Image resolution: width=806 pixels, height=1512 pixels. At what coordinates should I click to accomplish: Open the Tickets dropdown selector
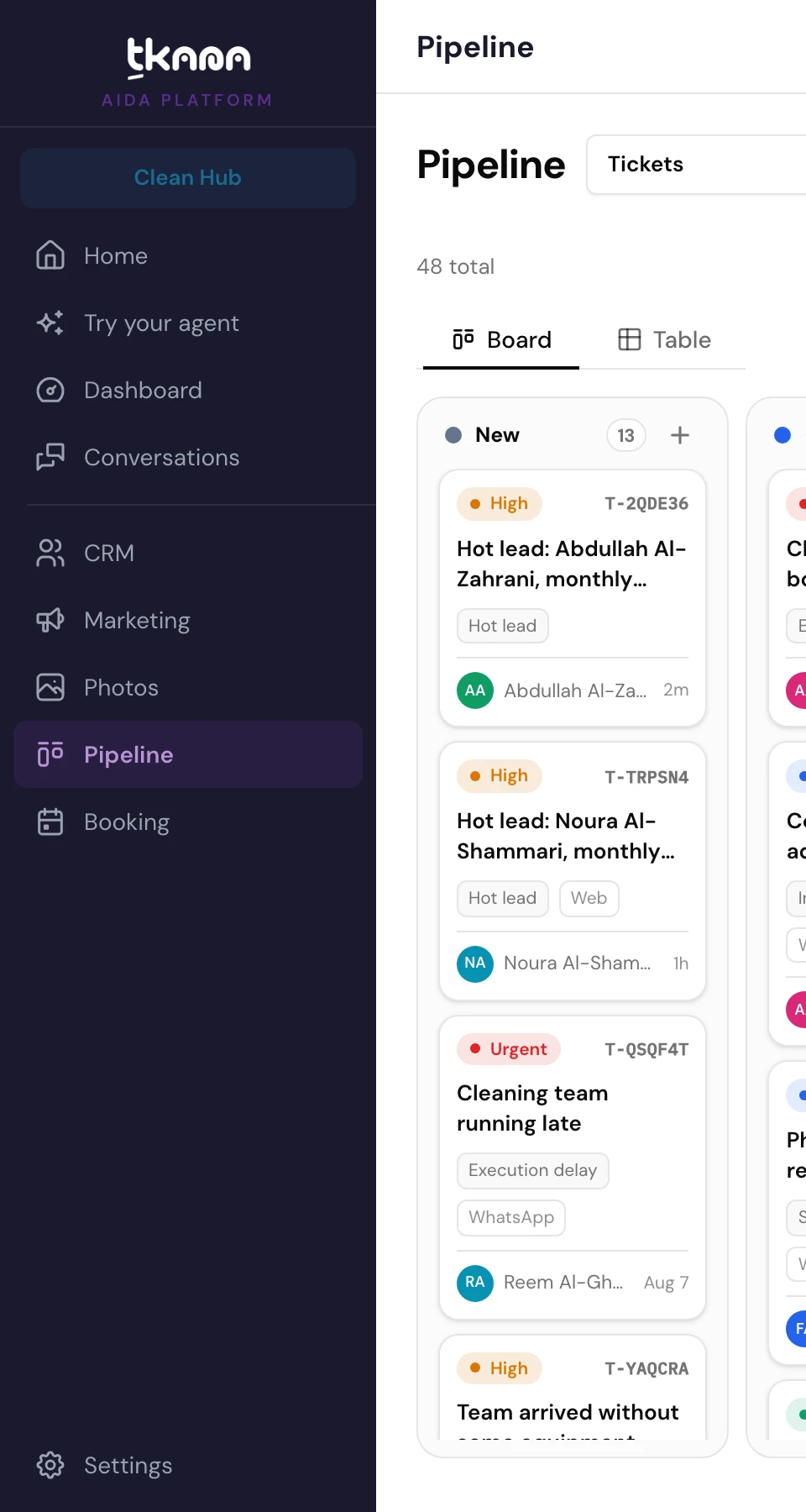coord(697,165)
